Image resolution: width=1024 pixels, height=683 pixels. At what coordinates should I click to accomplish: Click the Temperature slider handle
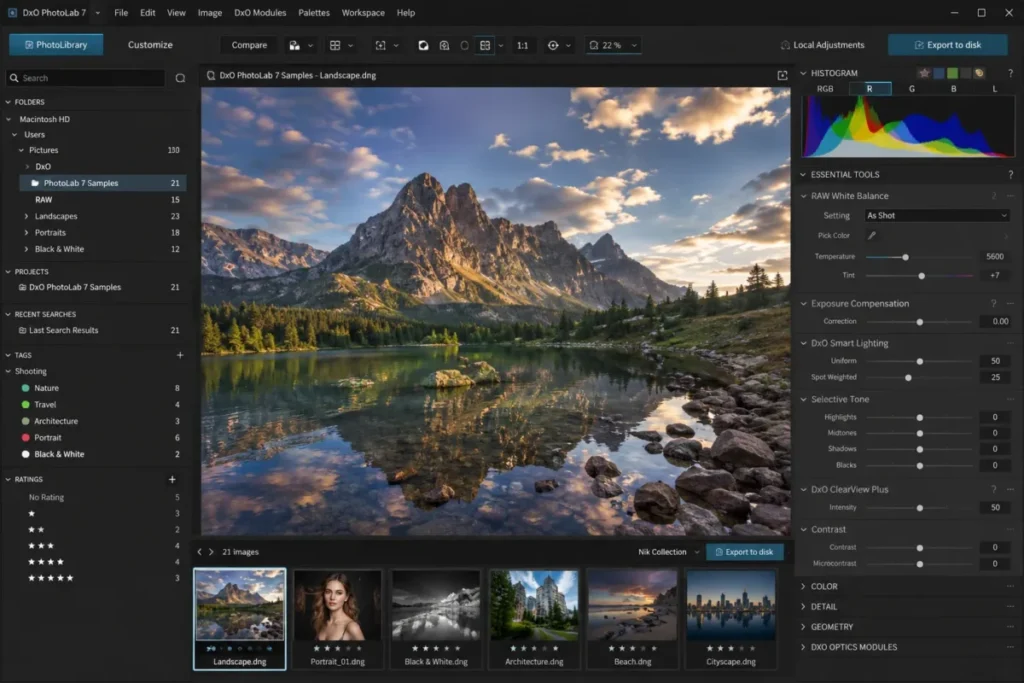click(x=905, y=257)
